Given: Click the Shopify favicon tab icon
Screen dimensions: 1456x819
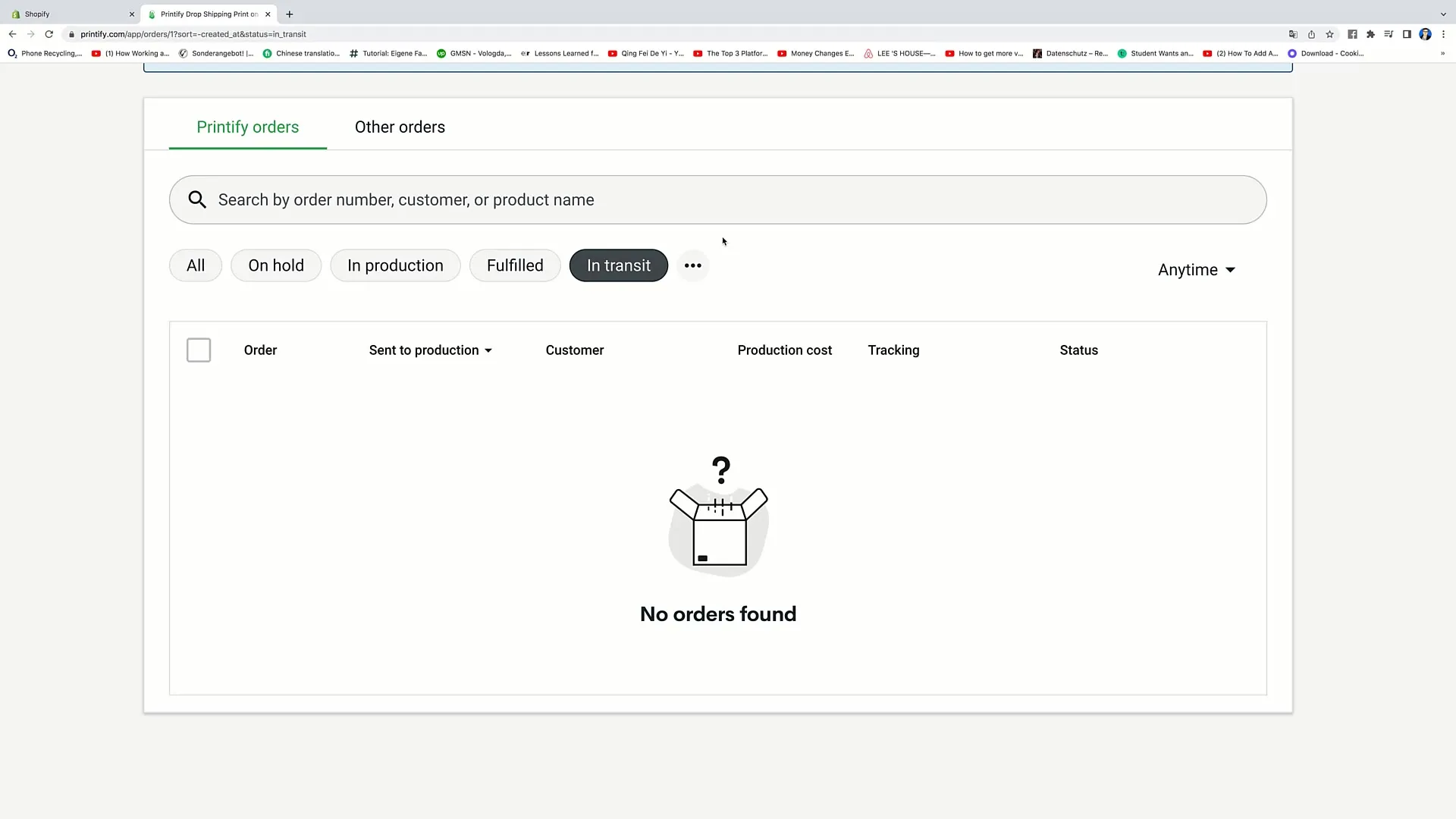Looking at the screenshot, I should [x=15, y=14].
